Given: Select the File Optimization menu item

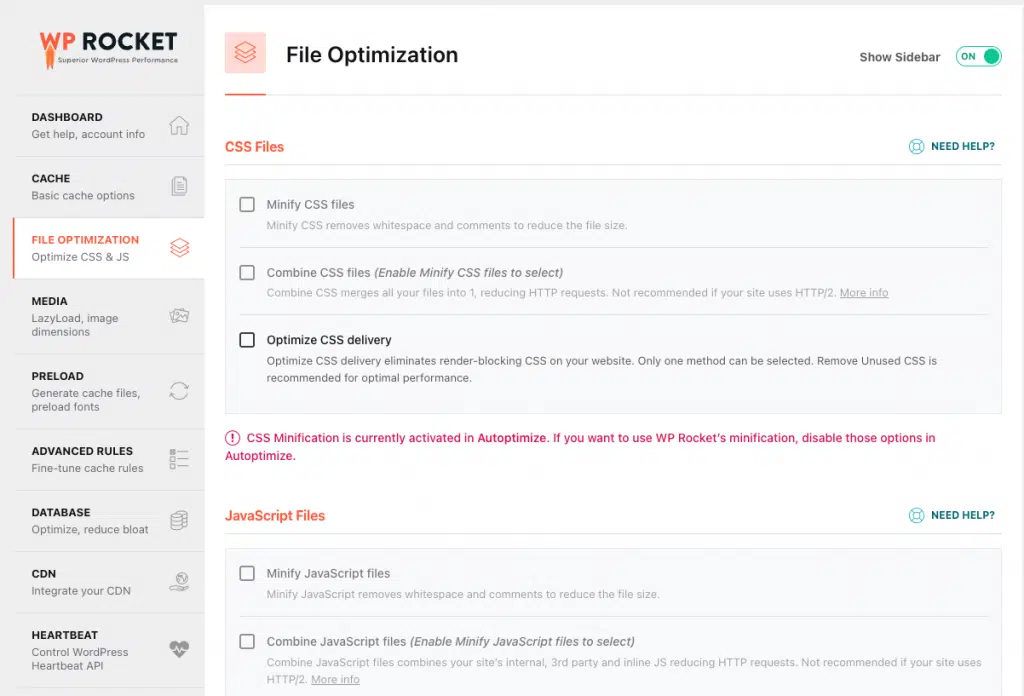Looking at the screenshot, I should coord(108,248).
